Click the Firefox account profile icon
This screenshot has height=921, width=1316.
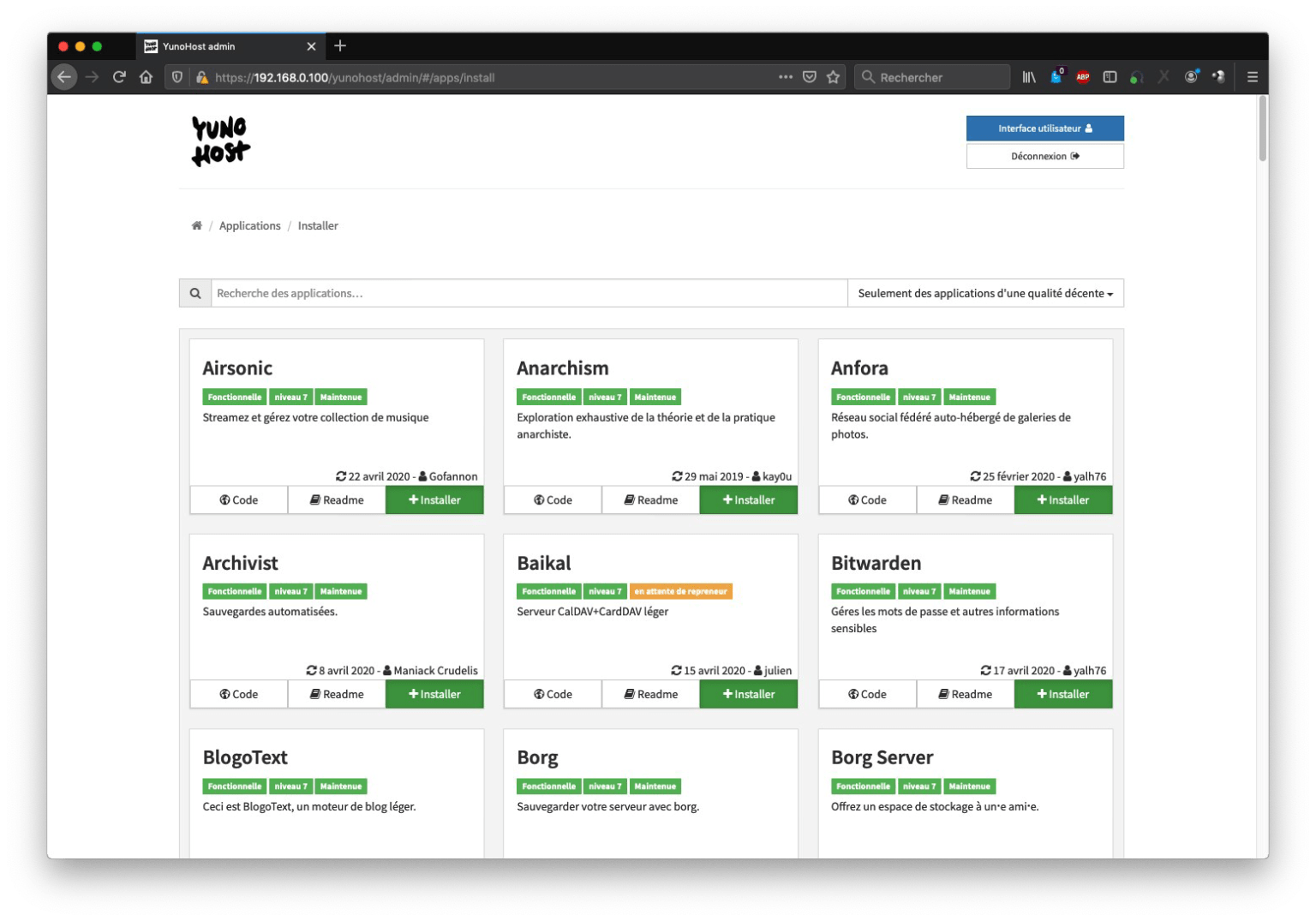coord(1191,77)
